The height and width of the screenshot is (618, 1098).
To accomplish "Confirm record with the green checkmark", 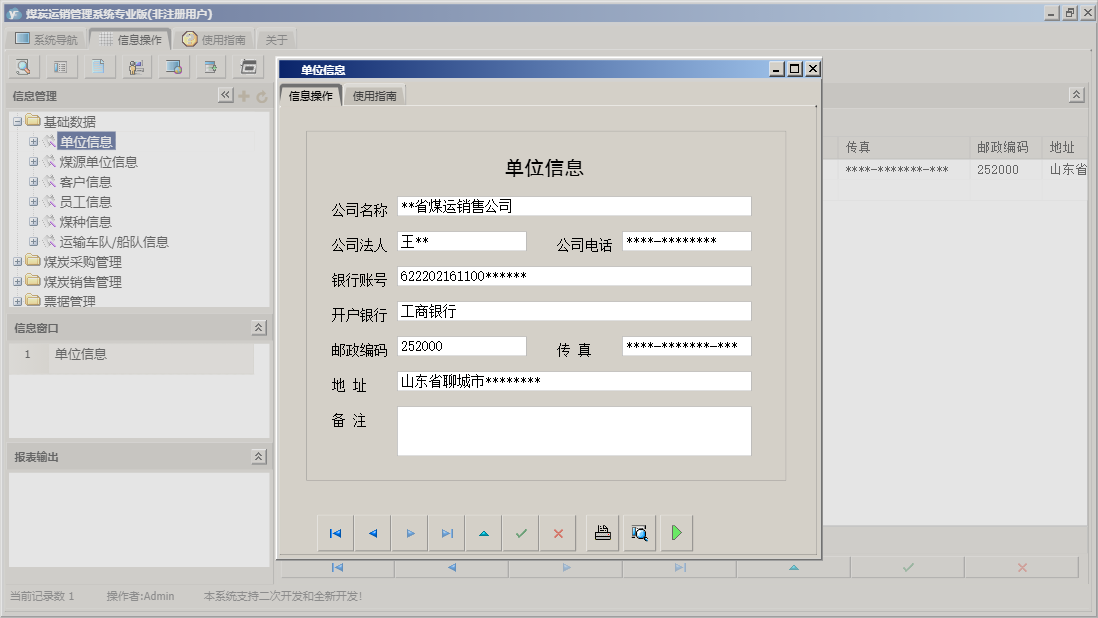I will tap(521, 533).
